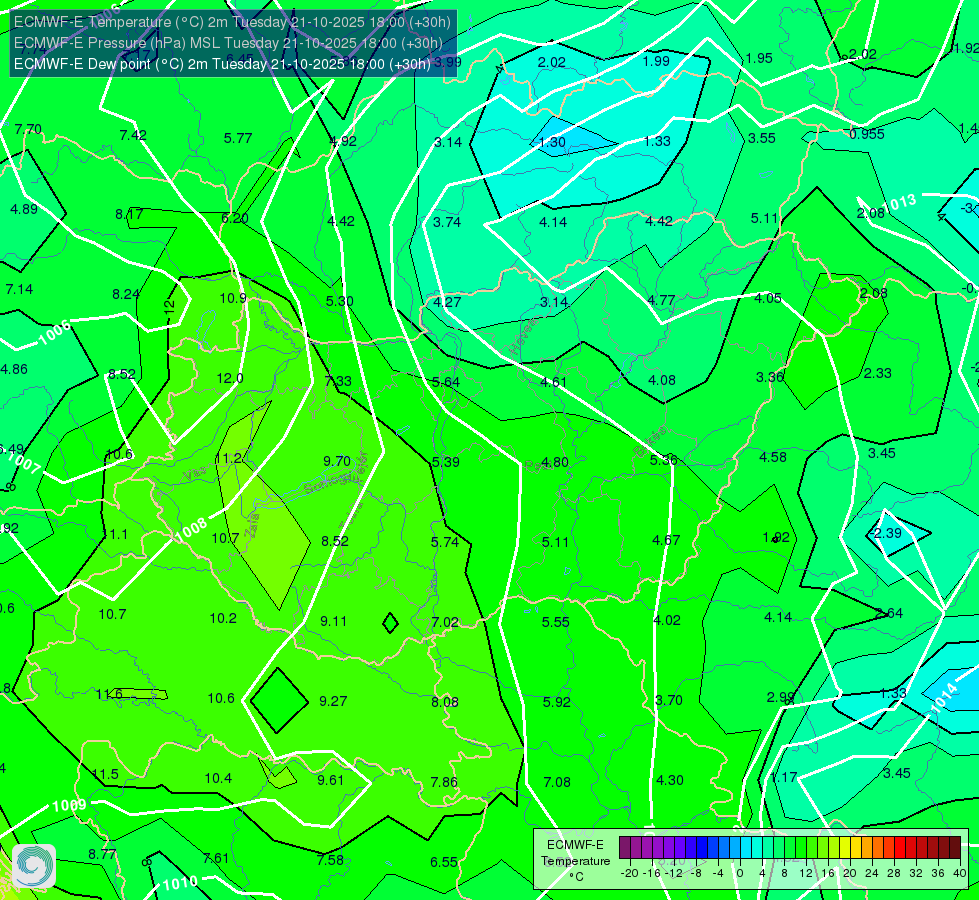Screen dimensions: 979x900
Task: Click the 1.95 dew point value
Action: click(x=759, y=58)
